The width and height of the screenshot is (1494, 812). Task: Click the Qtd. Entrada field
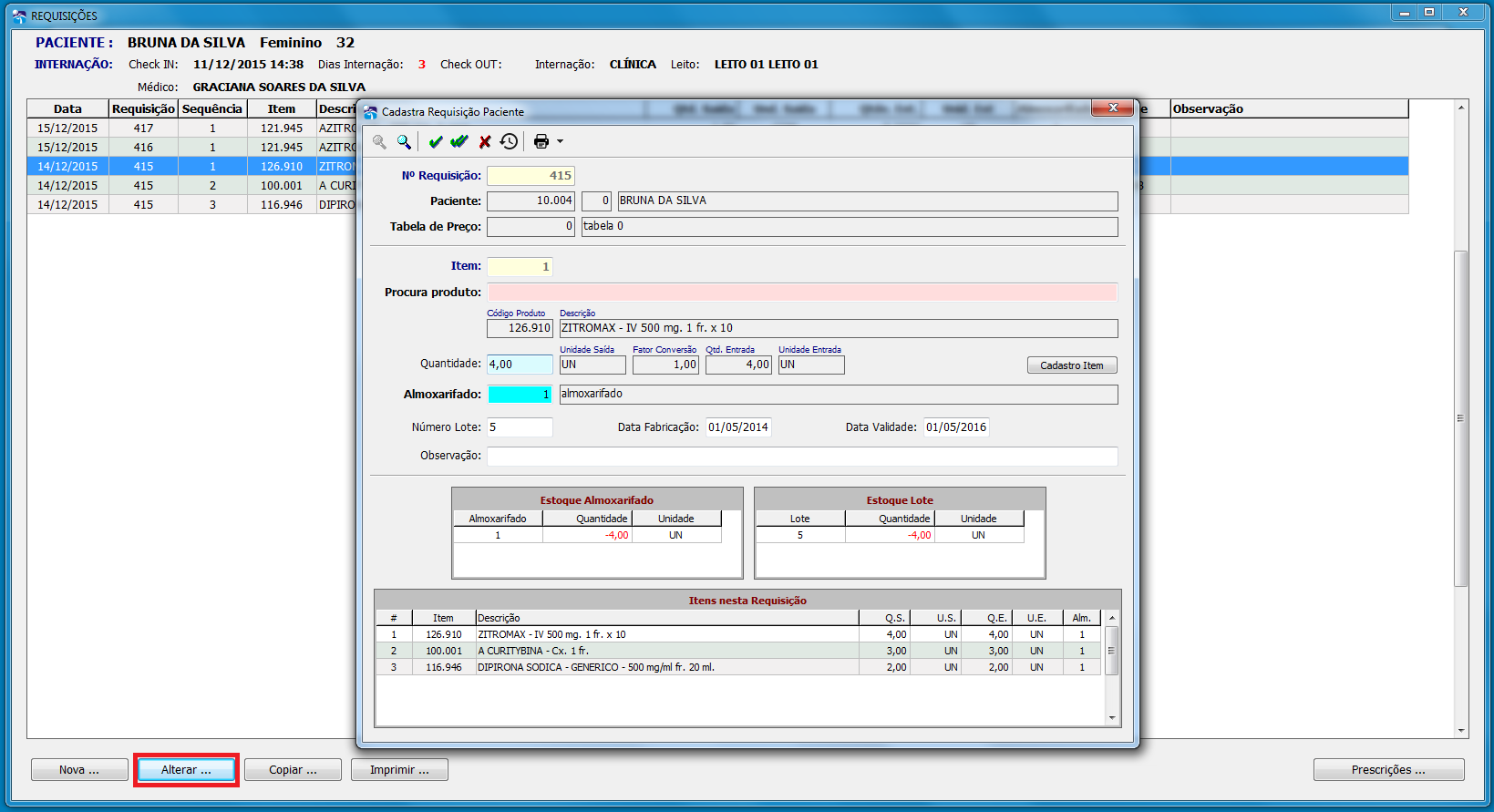tap(738, 365)
